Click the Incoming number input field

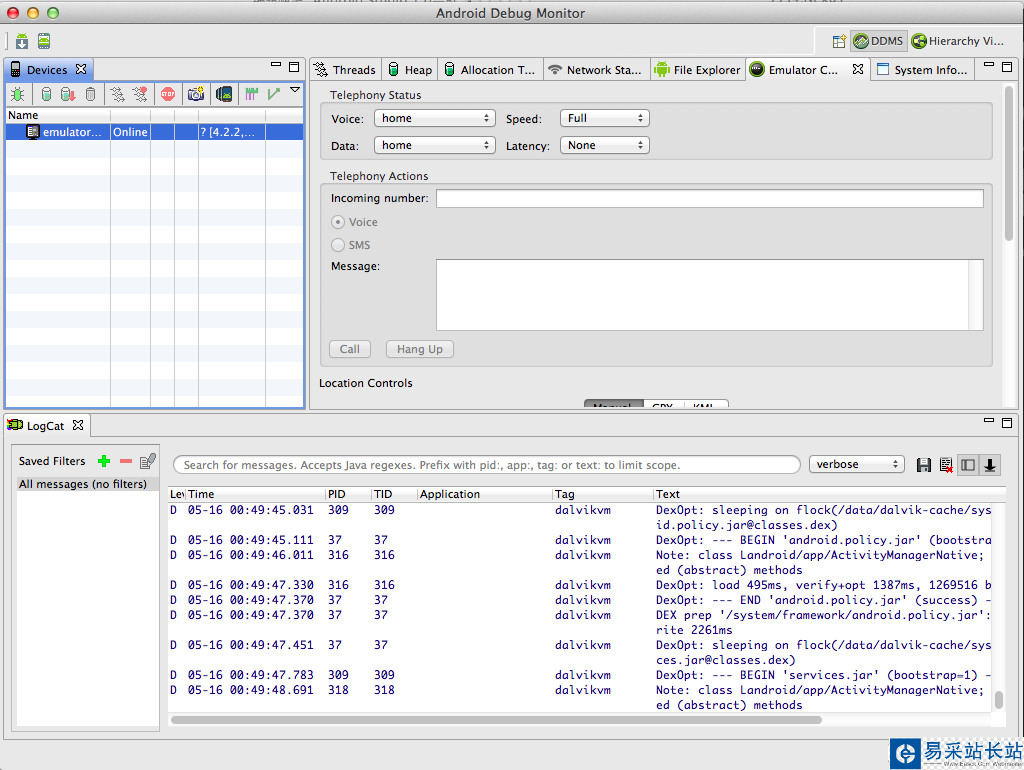(x=709, y=198)
